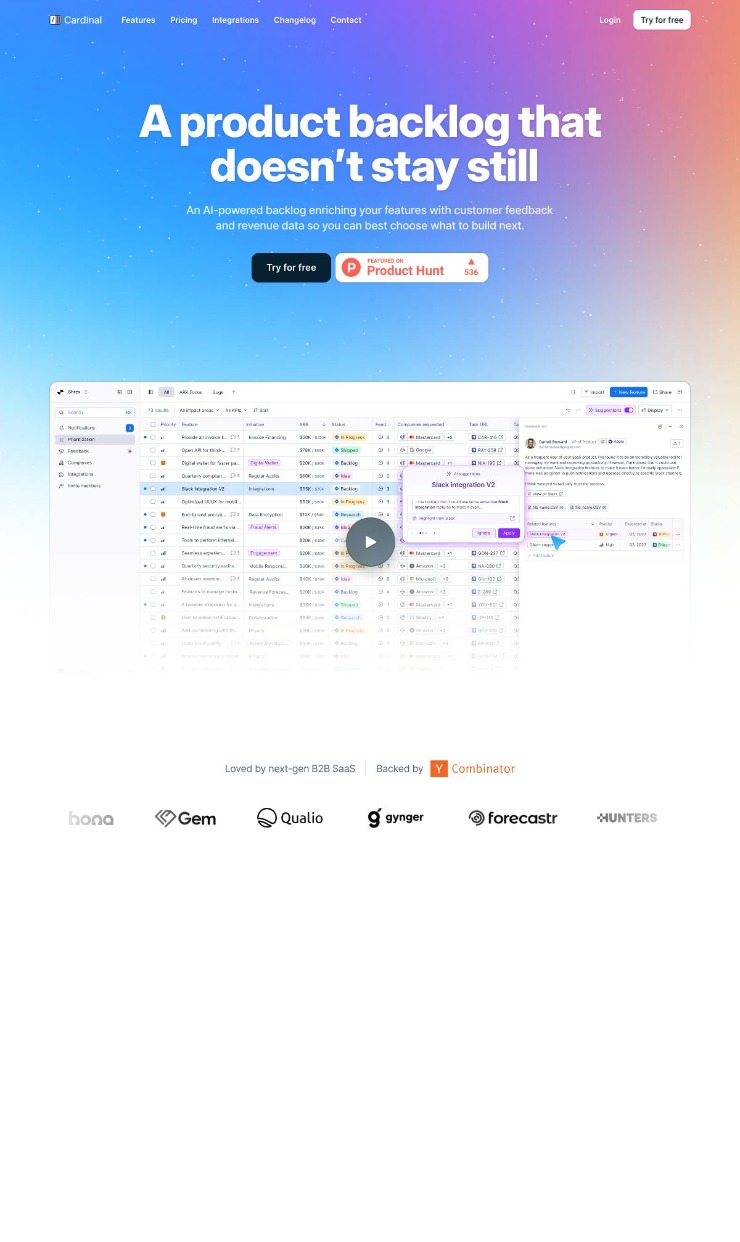
Task: Open Integrations in the top navigation bar
Action: [x=235, y=20]
